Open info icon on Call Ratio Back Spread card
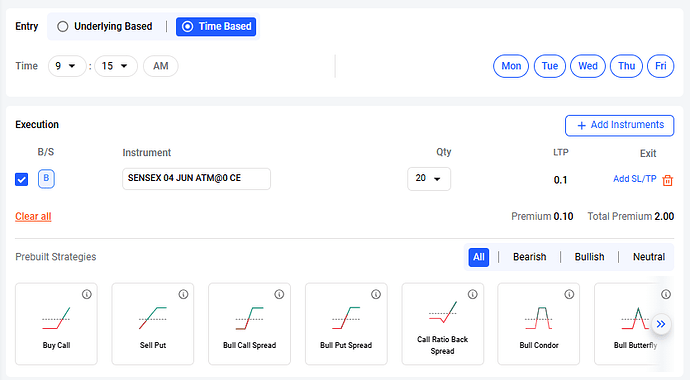The image size is (690, 380). pyautogui.click(x=472, y=294)
